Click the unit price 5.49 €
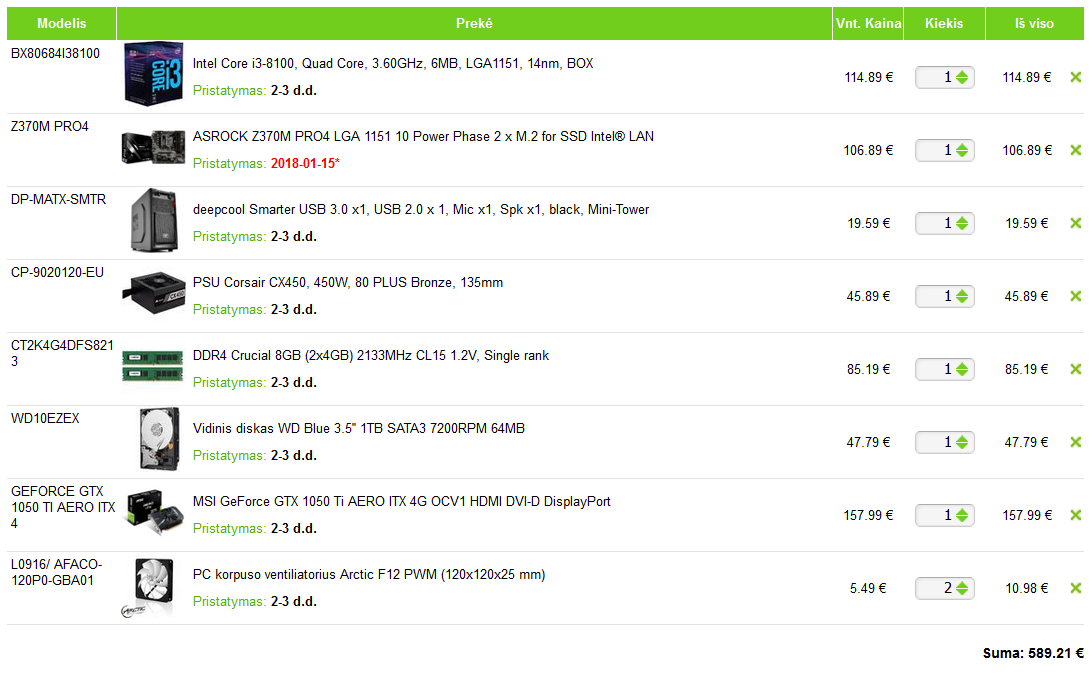This screenshot has width=1092, height=674. tap(868, 588)
